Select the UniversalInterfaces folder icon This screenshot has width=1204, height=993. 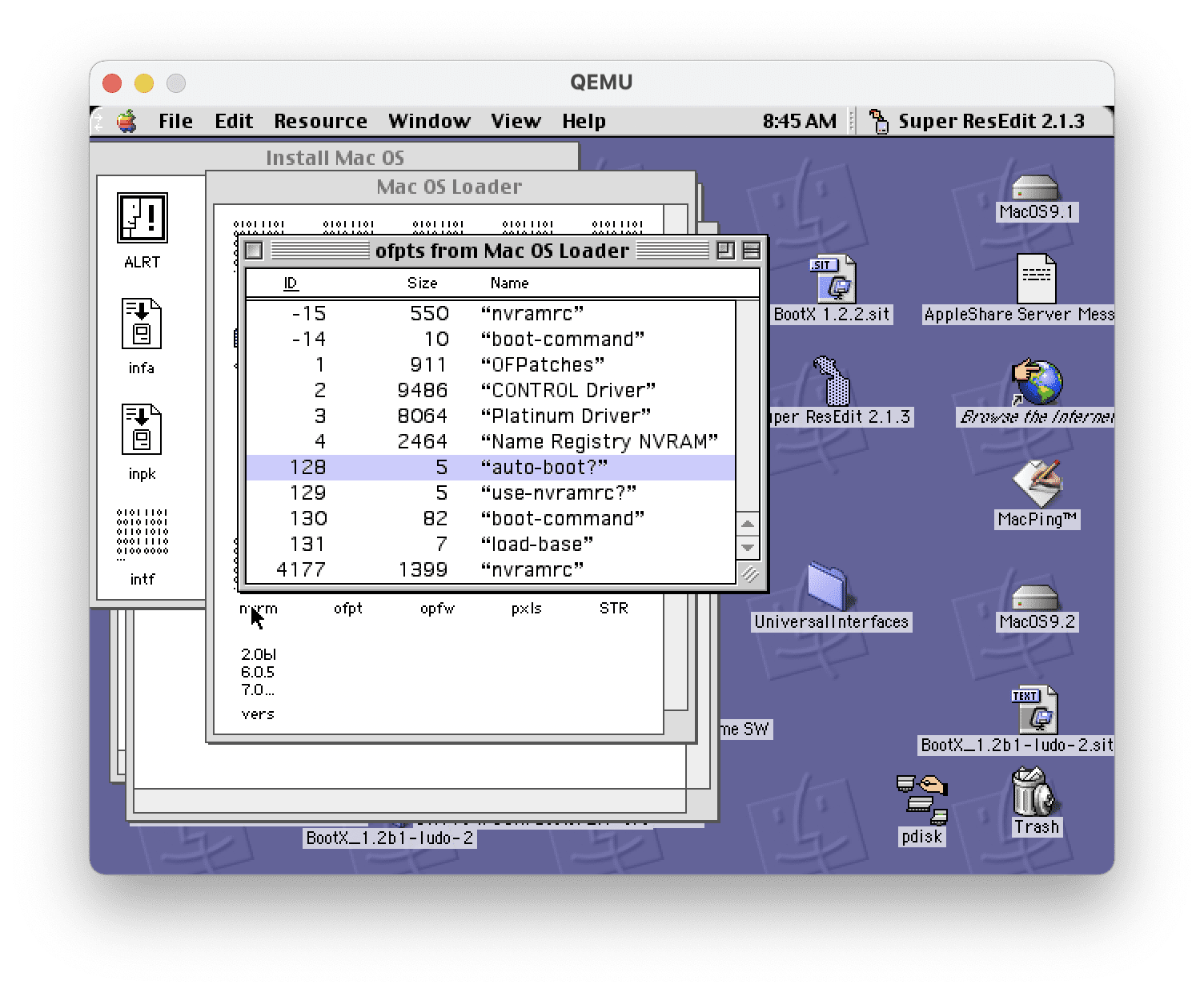(x=829, y=586)
